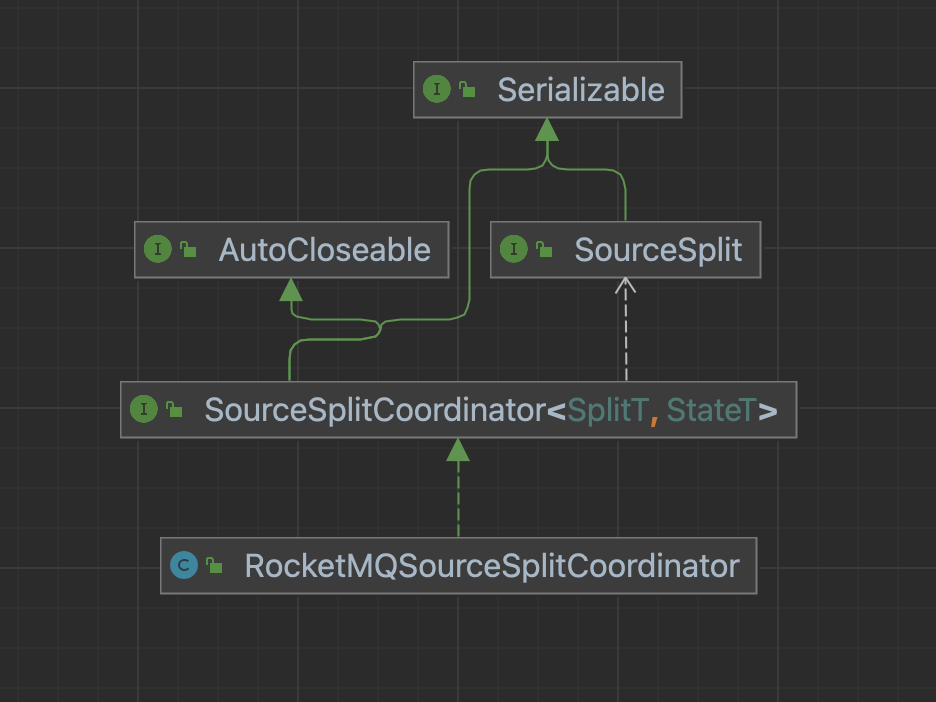Click the green arrowhead below AutoCloseable
The height and width of the screenshot is (702, 936).
291,289
